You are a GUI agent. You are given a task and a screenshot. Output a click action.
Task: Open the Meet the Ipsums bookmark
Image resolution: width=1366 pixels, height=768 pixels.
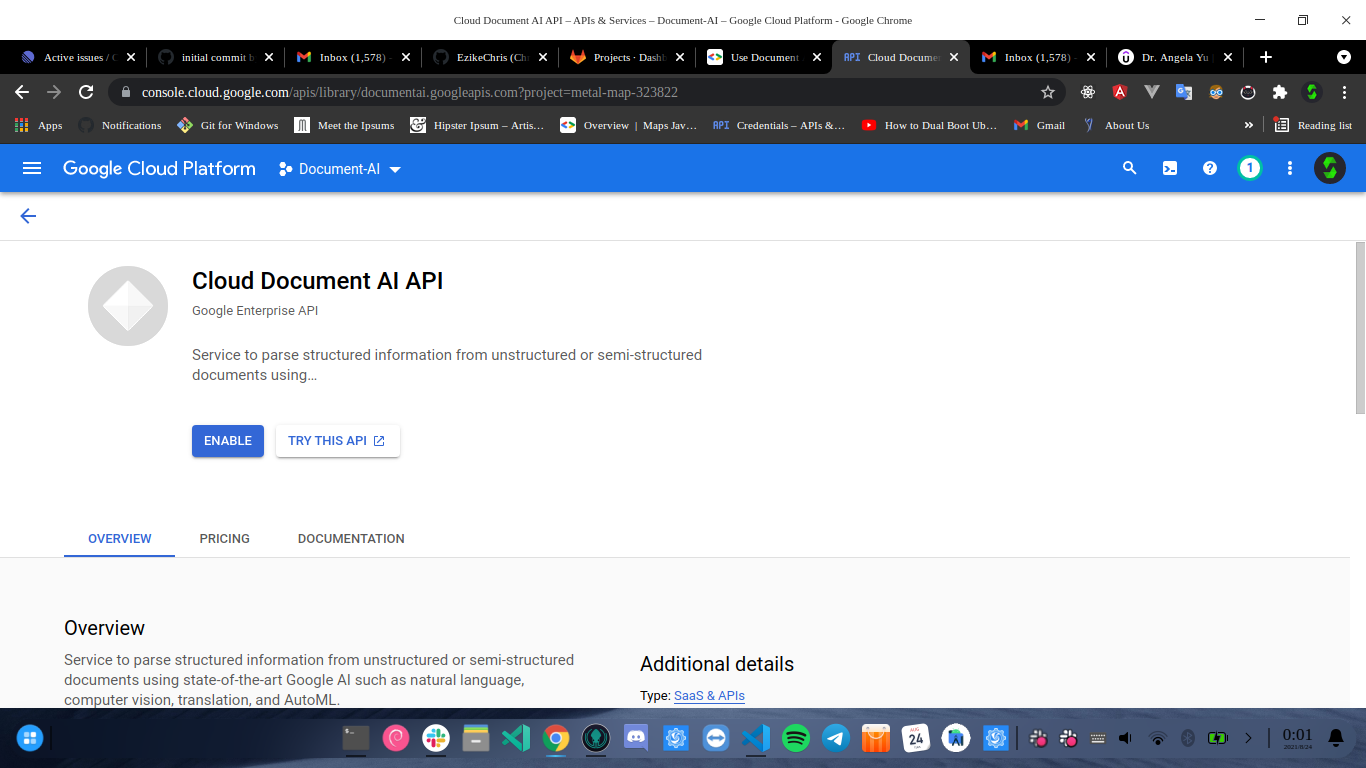pyautogui.click(x=345, y=125)
